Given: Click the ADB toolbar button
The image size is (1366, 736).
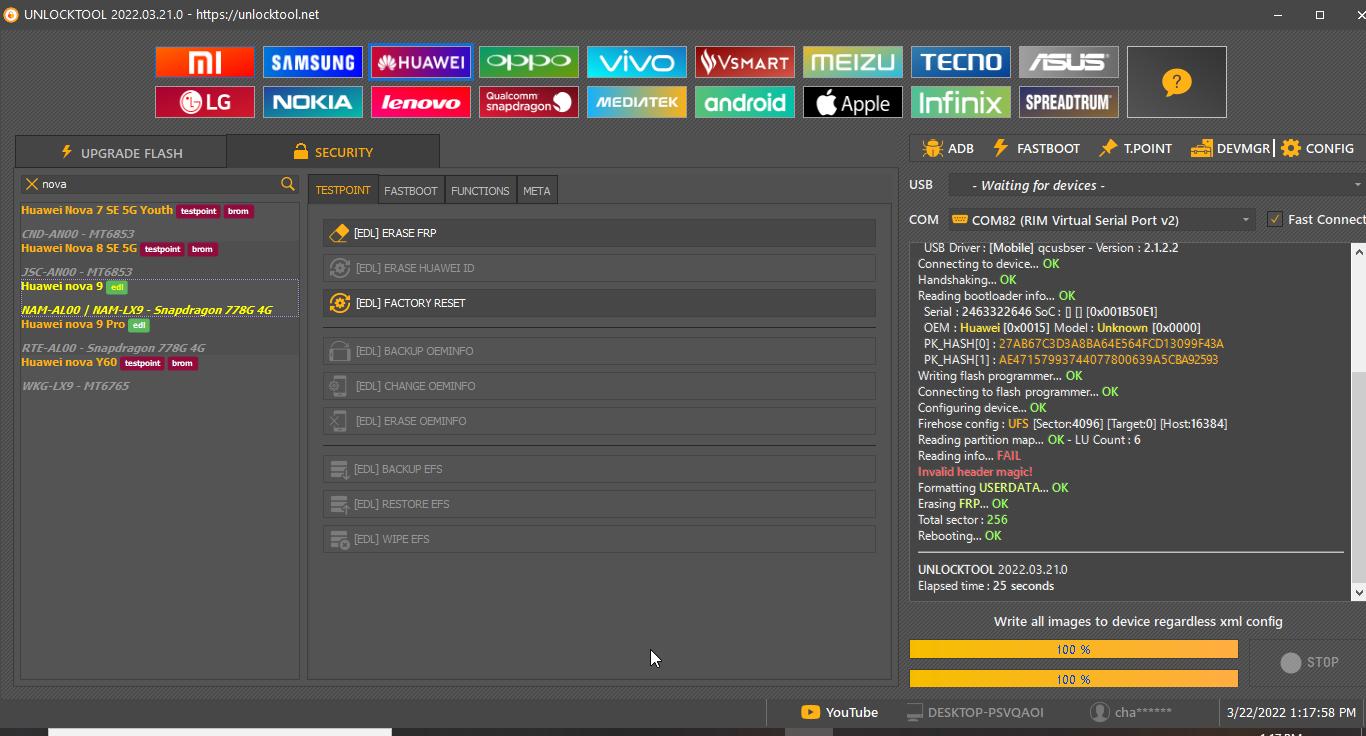Looking at the screenshot, I should click(x=948, y=148).
